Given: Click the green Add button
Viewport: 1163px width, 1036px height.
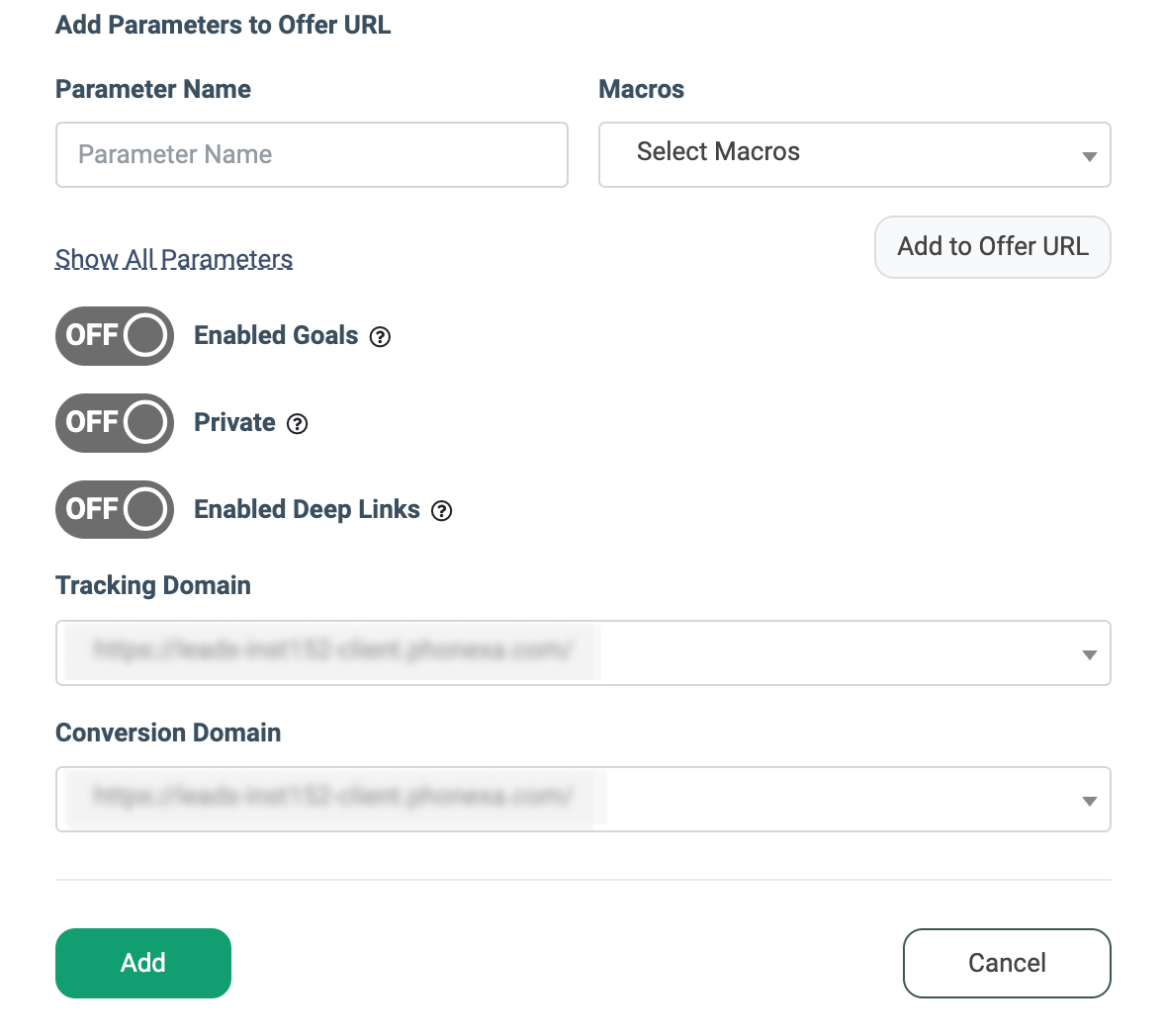Looking at the screenshot, I should [143, 963].
